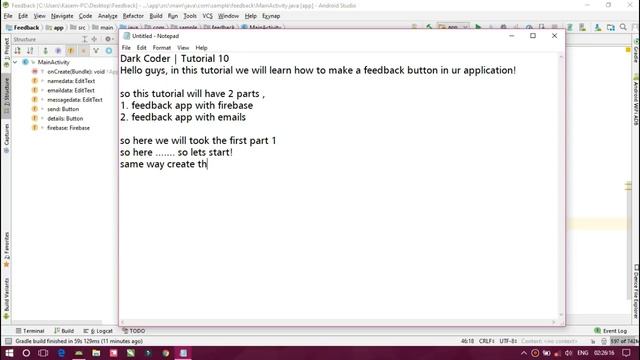Open AVD Manager toolbar icon
This screenshot has height=360, width=640.
[x=582, y=27]
